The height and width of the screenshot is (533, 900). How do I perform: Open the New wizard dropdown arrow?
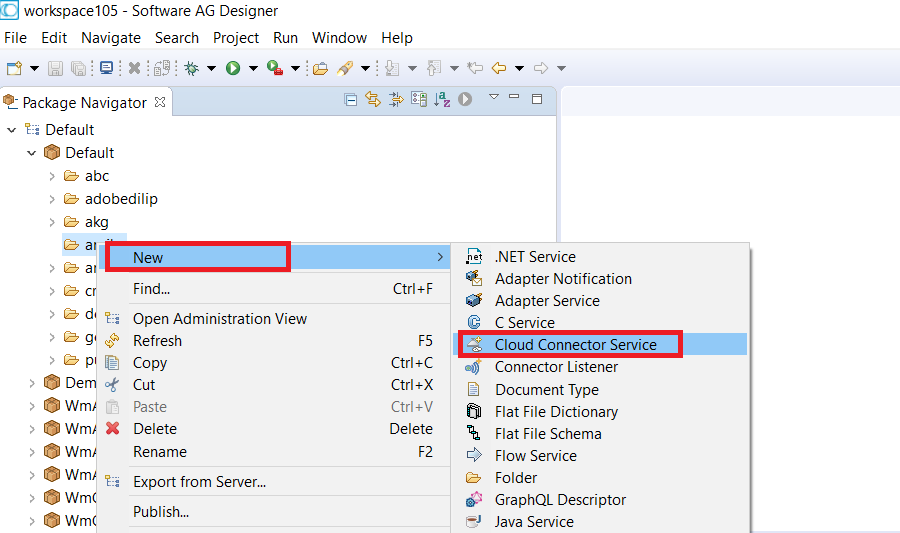click(34, 68)
